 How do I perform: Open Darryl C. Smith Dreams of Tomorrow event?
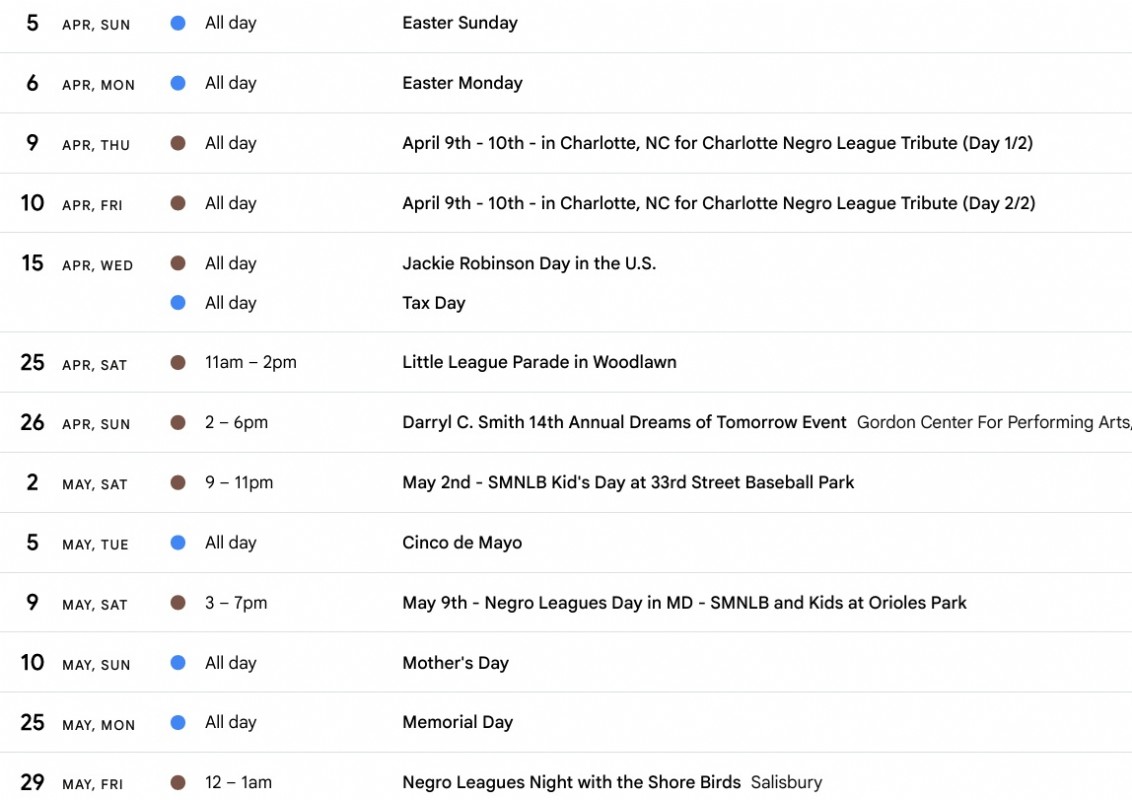(624, 422)
